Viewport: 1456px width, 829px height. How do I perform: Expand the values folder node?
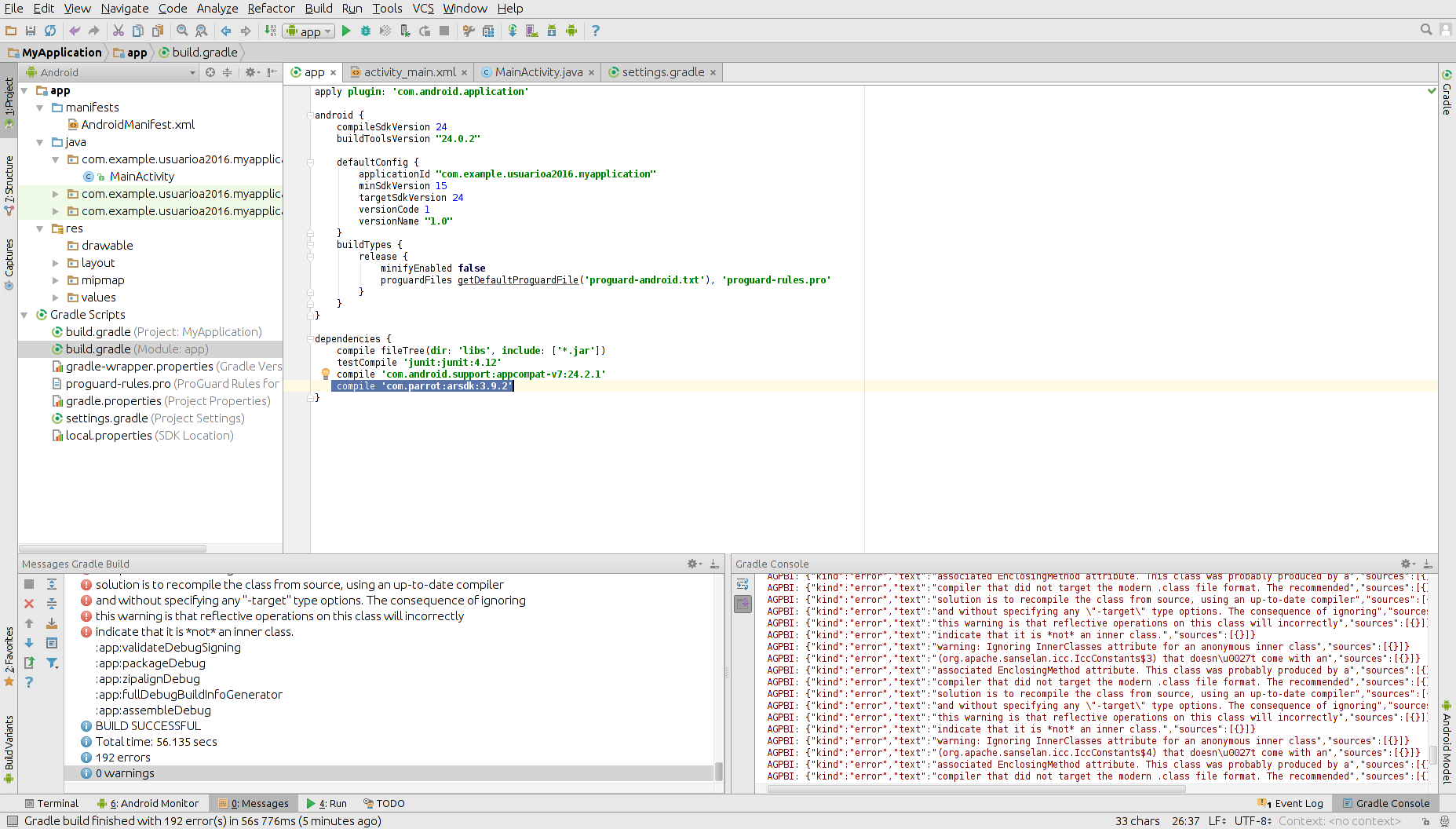click(x=56, y=298)
